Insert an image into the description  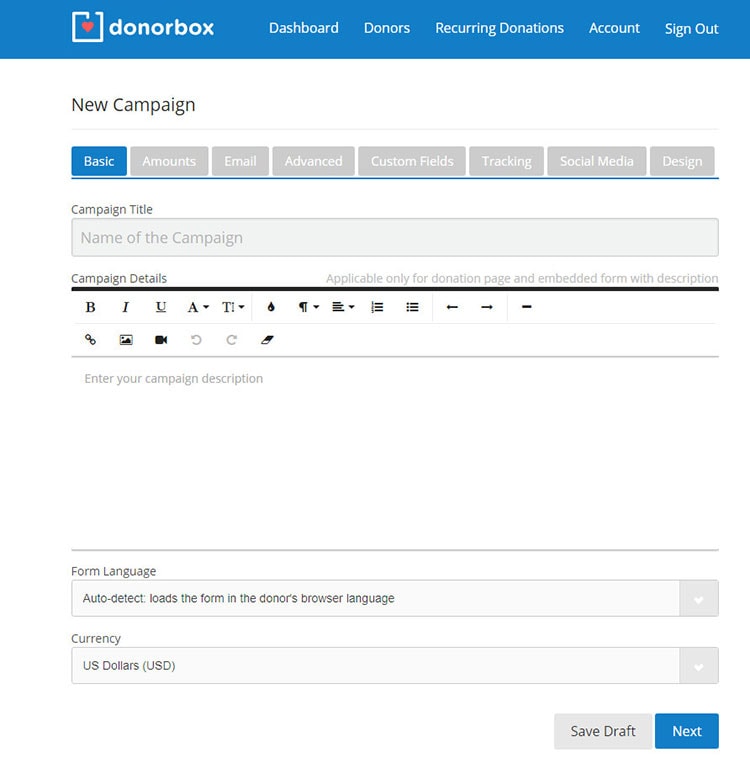[x=126, y=340]
